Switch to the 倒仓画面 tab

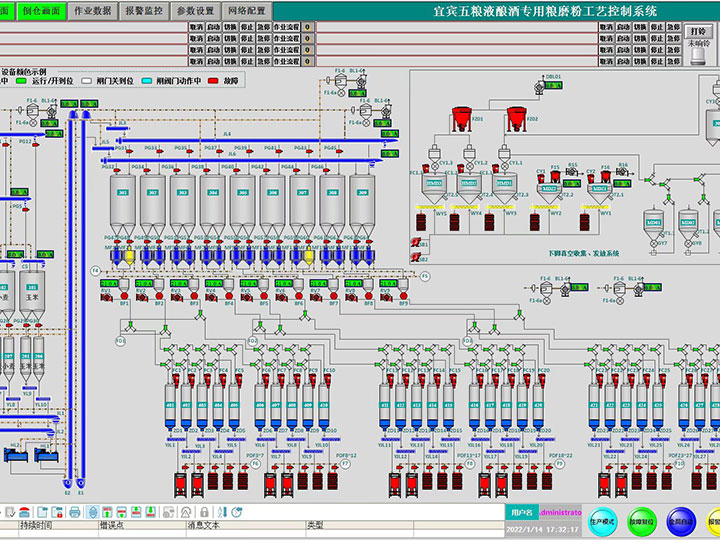point(41,11)
